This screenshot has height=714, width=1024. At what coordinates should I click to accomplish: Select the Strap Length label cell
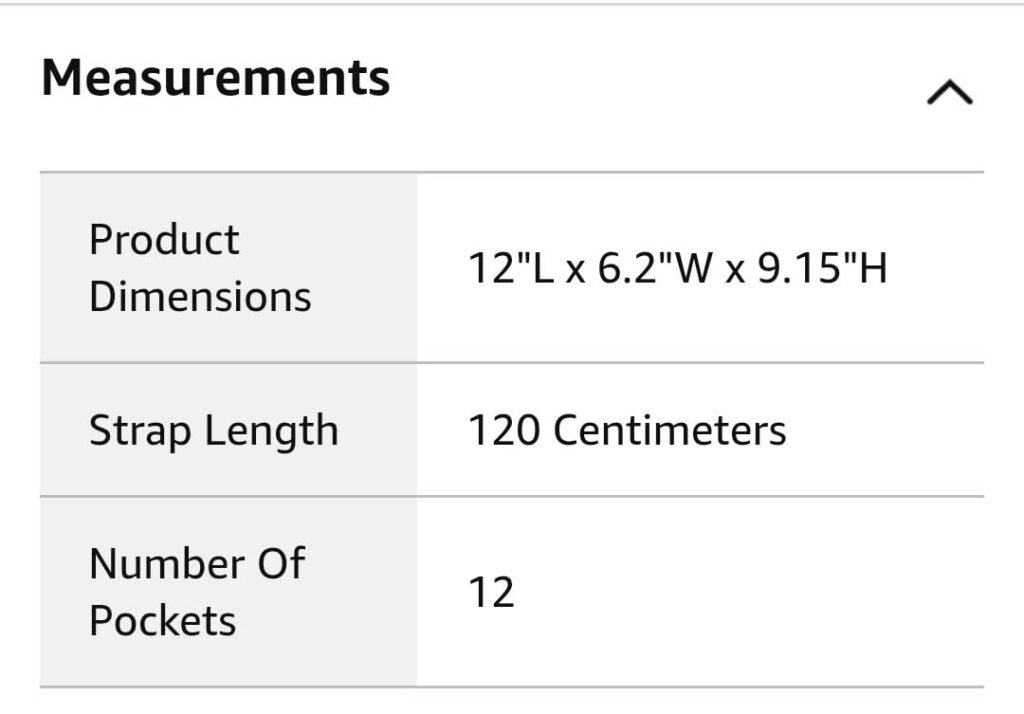coord(228,431)
